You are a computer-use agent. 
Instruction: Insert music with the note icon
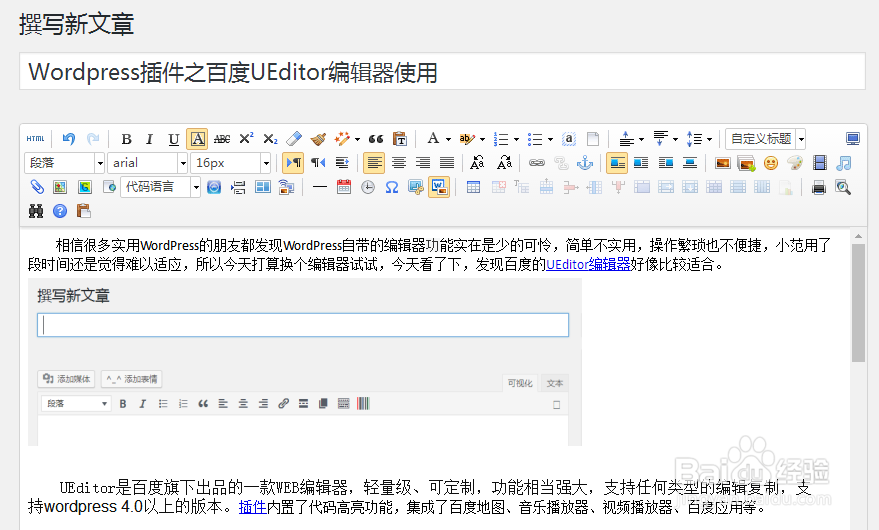pos(844,163)
